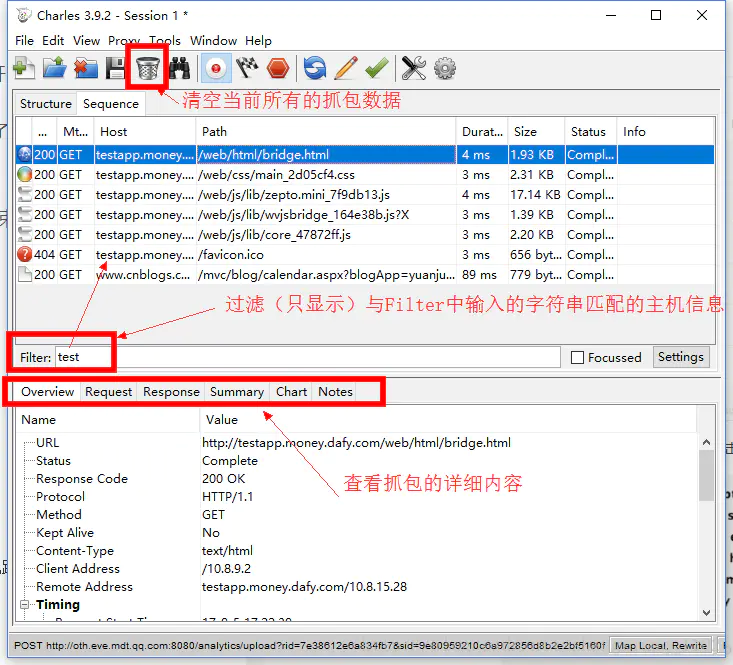Select the Remote Address row
The image size is (733, 665).
(358, 586)
